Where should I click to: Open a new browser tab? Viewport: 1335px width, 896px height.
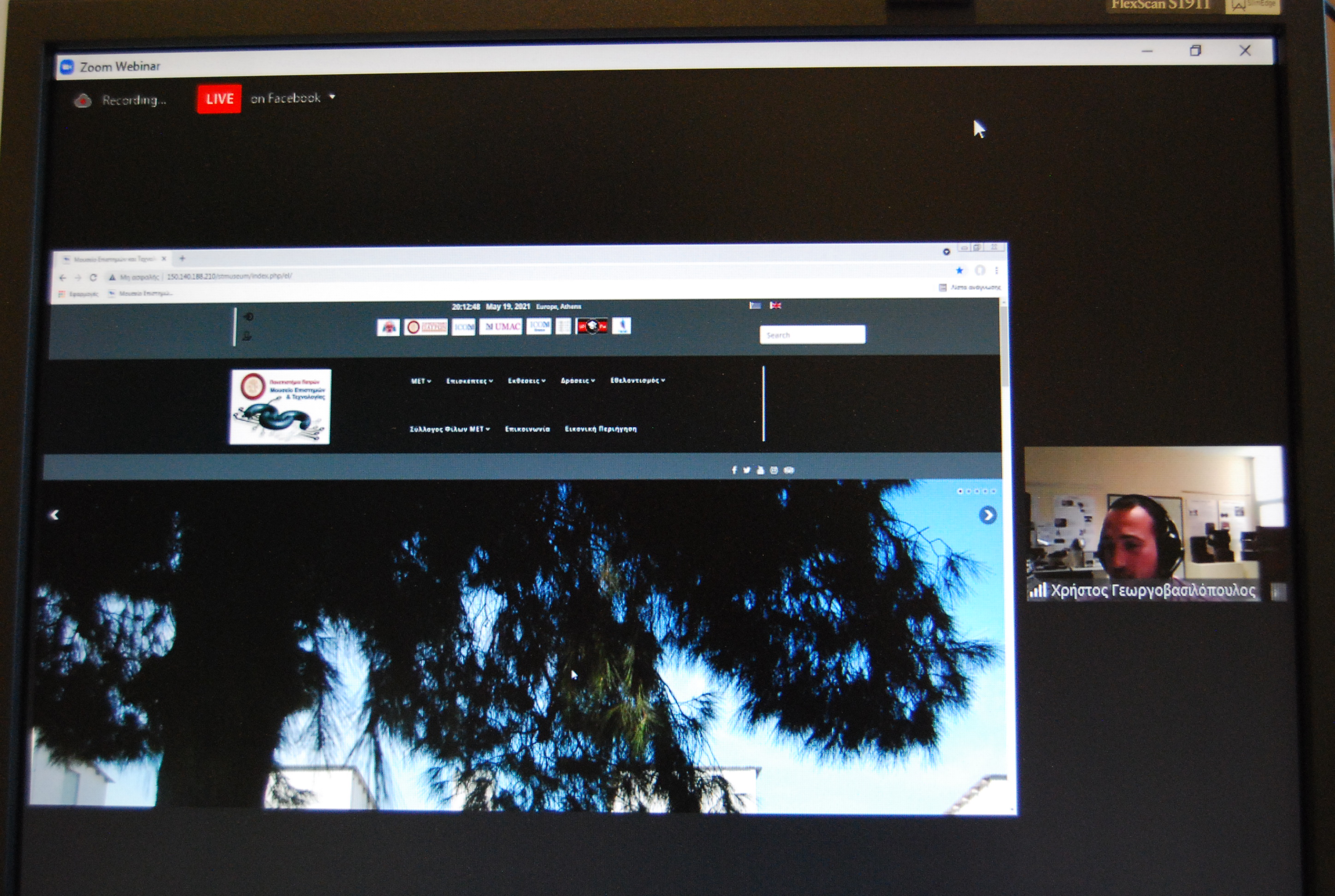point(182,258)
